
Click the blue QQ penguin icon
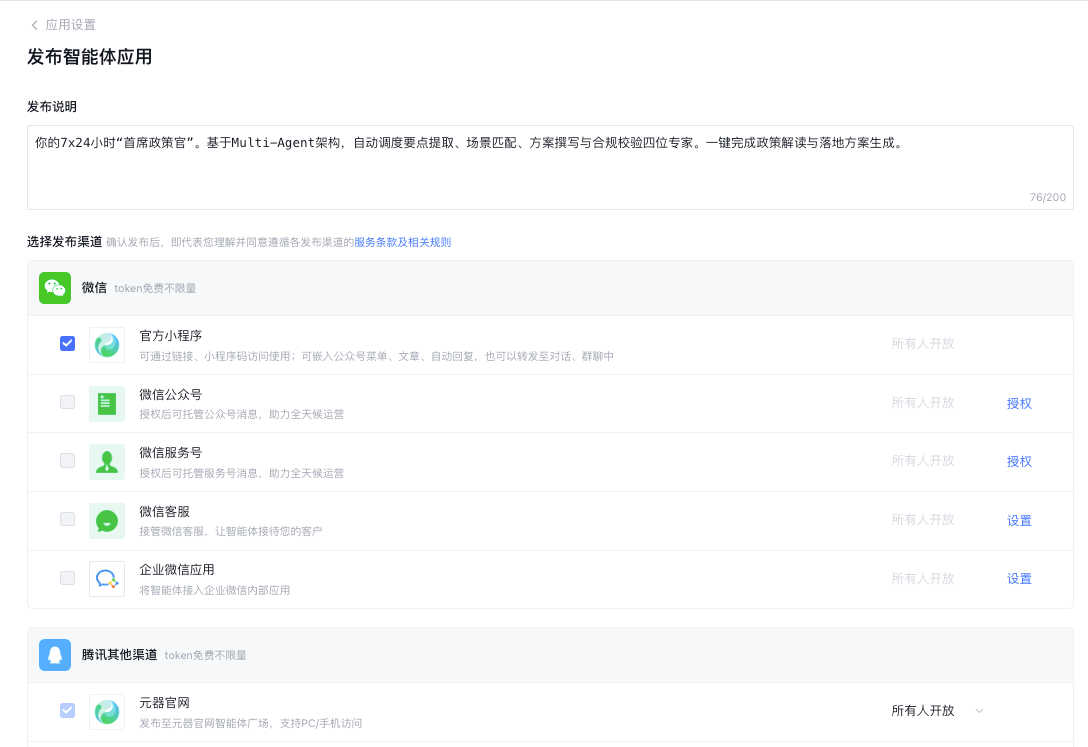pyautogui.click(x=55, y=655)
